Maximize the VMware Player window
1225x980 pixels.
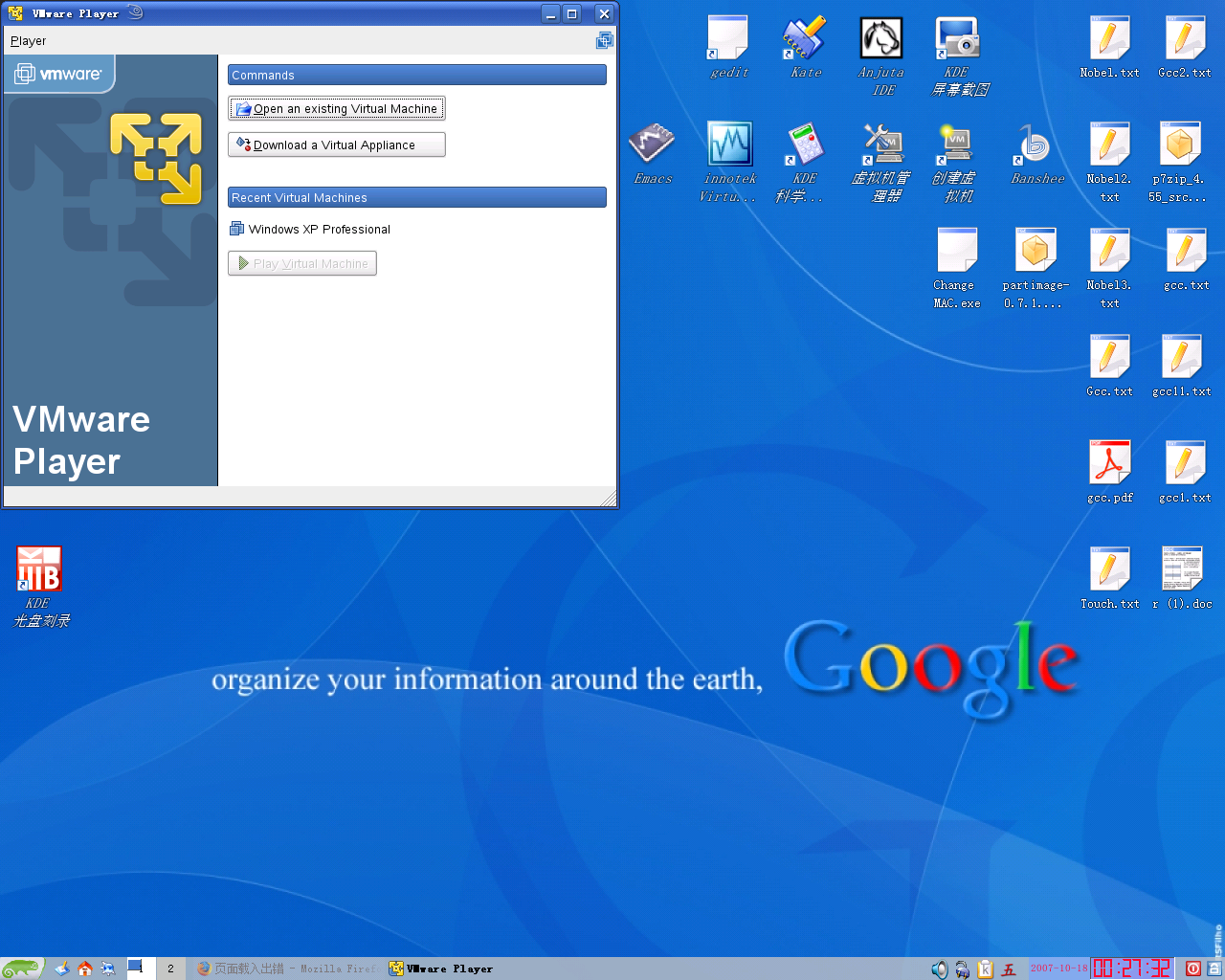tap(572, 13)
